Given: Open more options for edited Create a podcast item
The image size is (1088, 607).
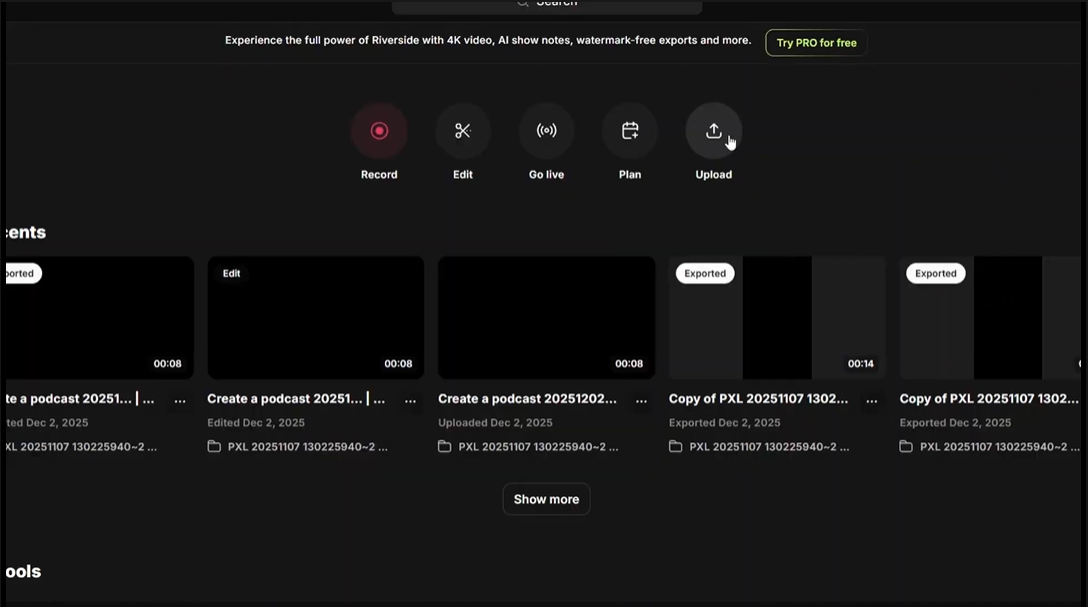Looking at the screenshot, I should click(x=410, y=400).
